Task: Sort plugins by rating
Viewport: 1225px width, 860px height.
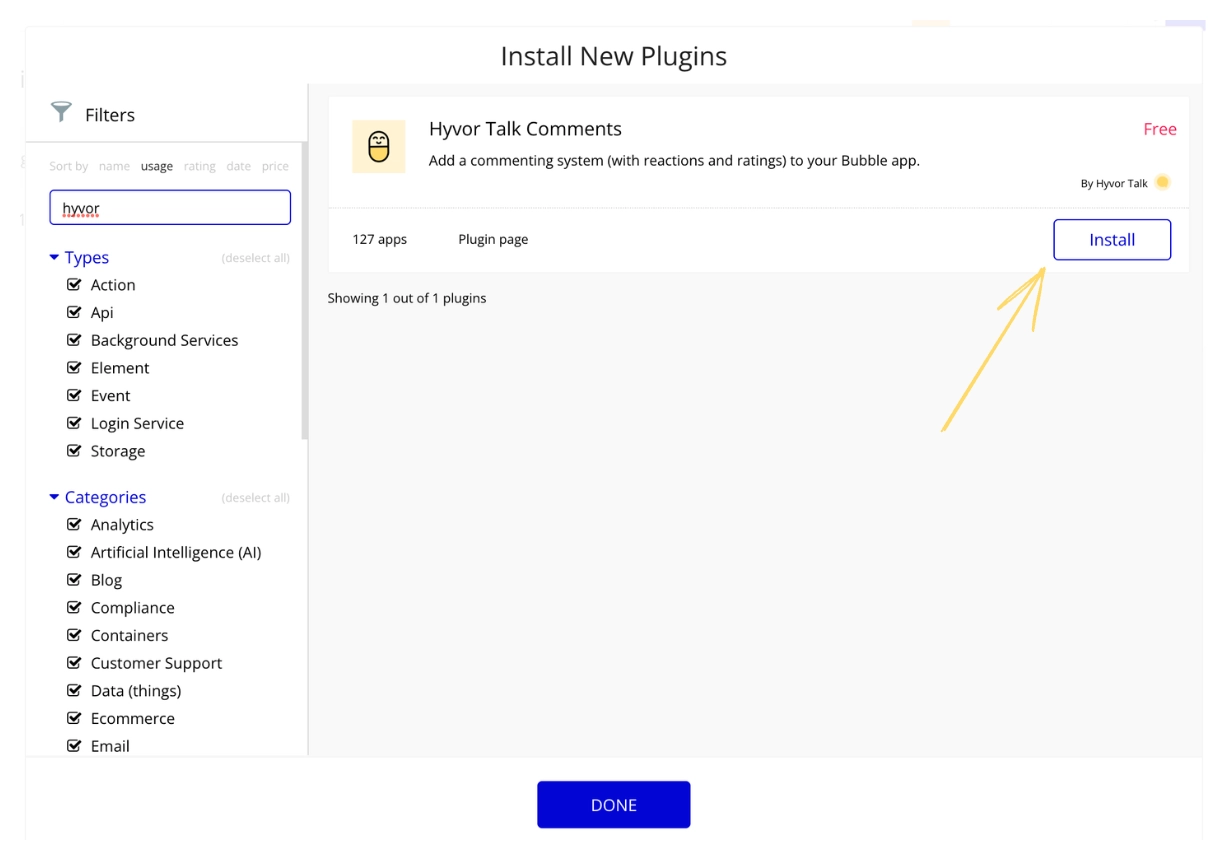Action: click(199, 167)
